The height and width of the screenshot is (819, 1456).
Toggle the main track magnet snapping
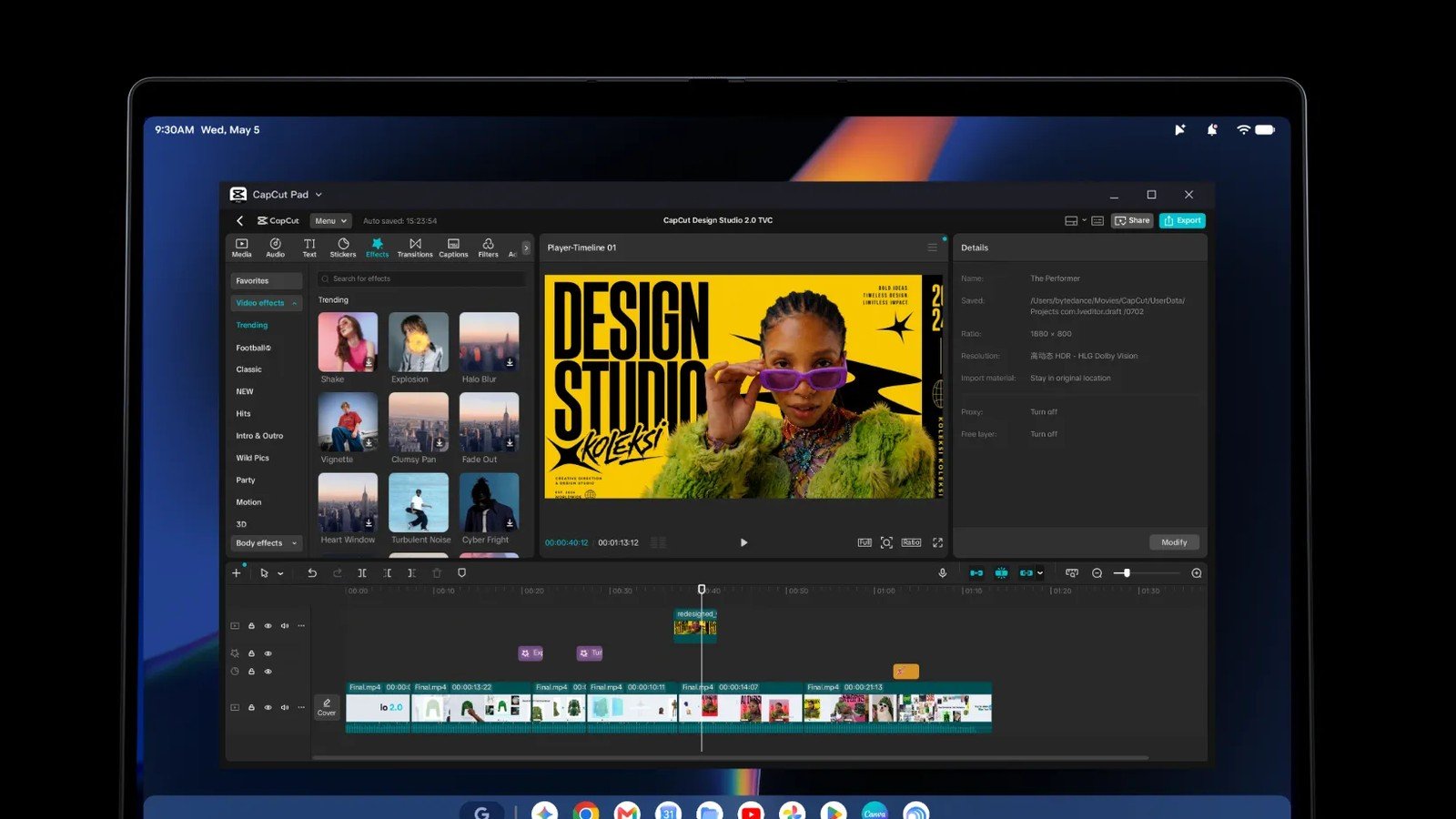click(x=976, y=573)
